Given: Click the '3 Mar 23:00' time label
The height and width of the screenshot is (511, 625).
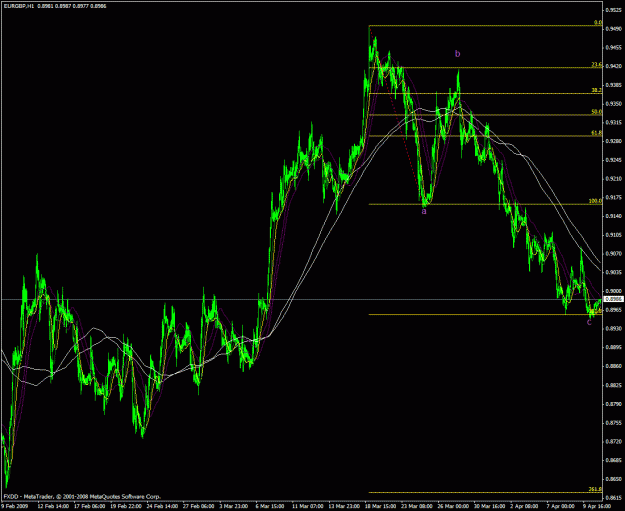Looking at the screenshot, I should coord(234,506).
